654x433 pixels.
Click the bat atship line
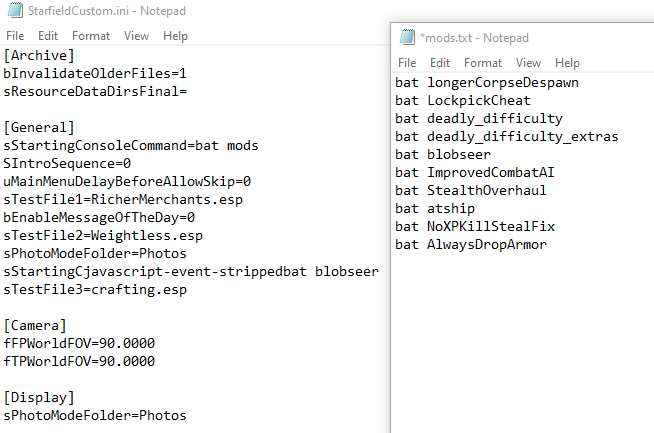[x=435, y=209]
